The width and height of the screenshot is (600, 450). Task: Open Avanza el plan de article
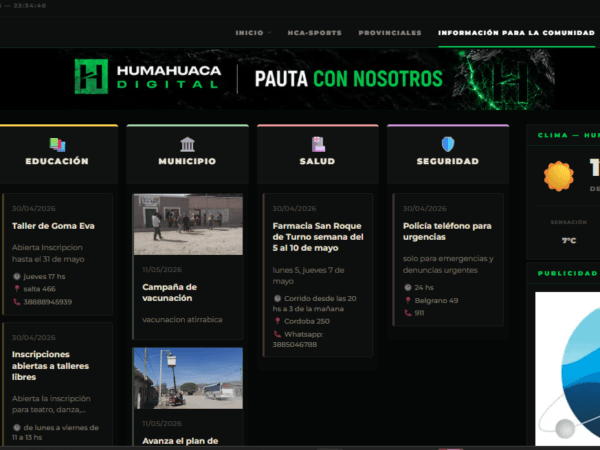point(180,441)
